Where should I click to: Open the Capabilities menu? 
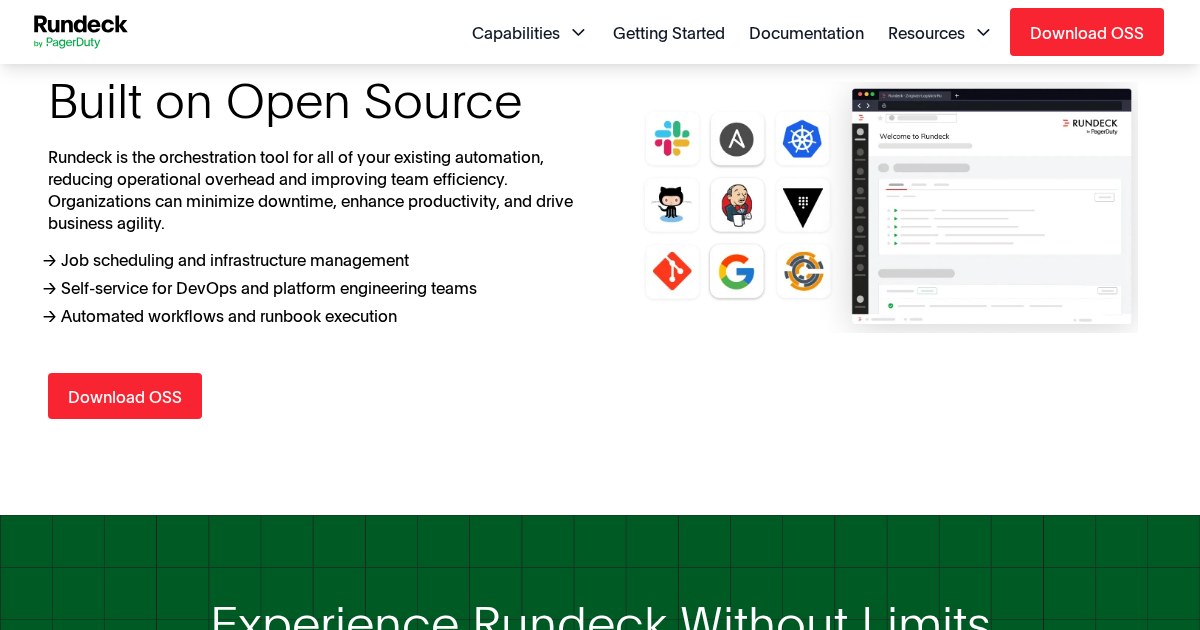point(516,33)
